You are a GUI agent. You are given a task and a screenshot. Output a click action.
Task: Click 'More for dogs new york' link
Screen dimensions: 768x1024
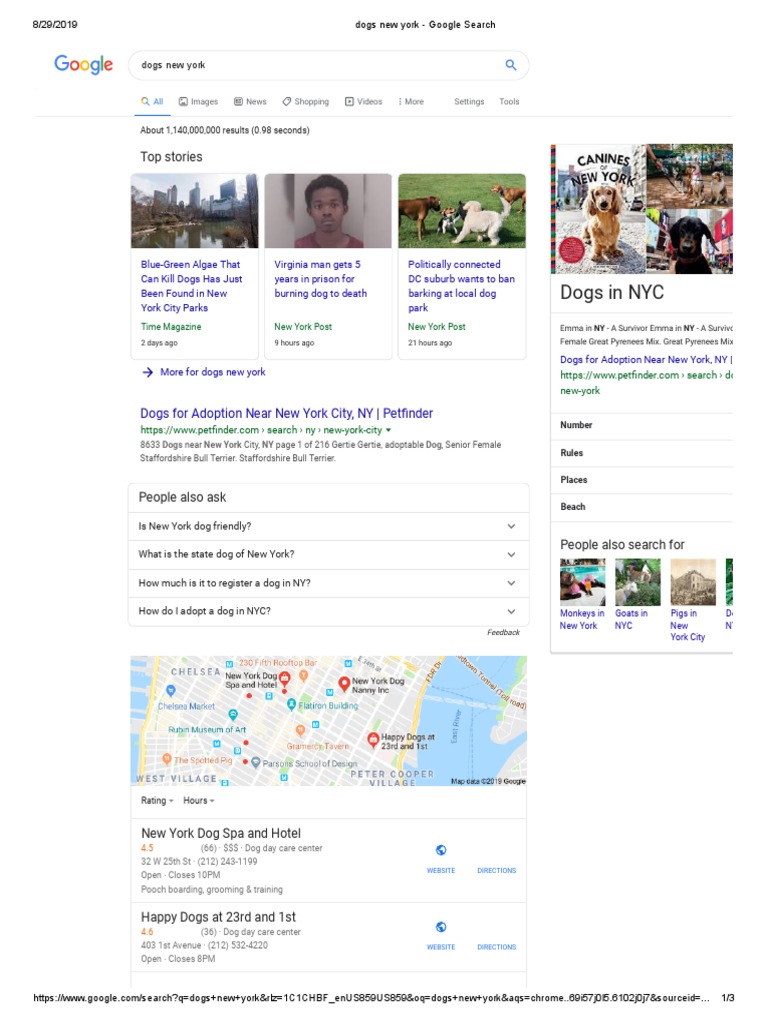[x=213, y=372]
